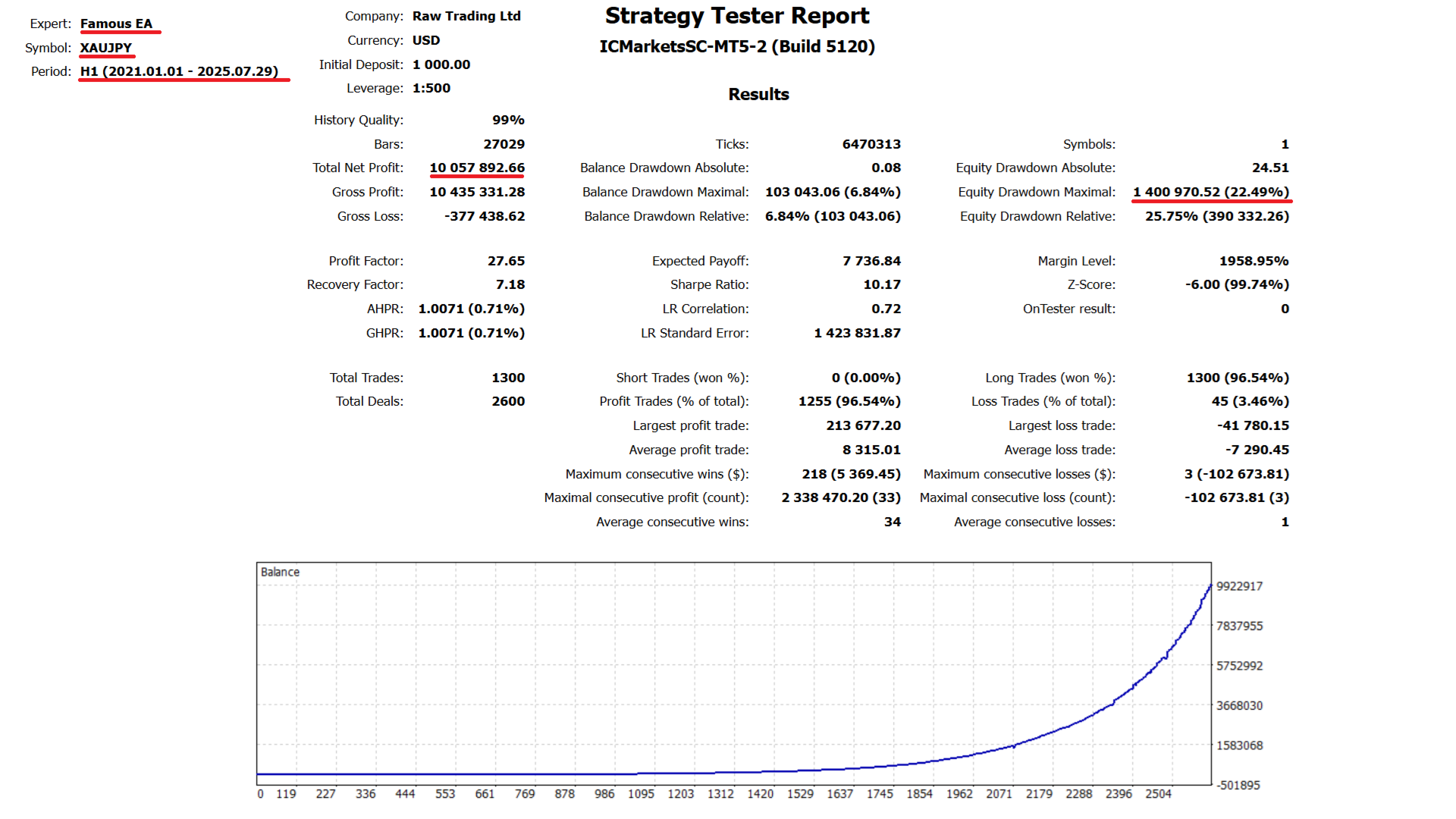Click the Balance chart label
Image resolution: width=1456 pixels, height=819 pixels.
[x=280, y=572]
